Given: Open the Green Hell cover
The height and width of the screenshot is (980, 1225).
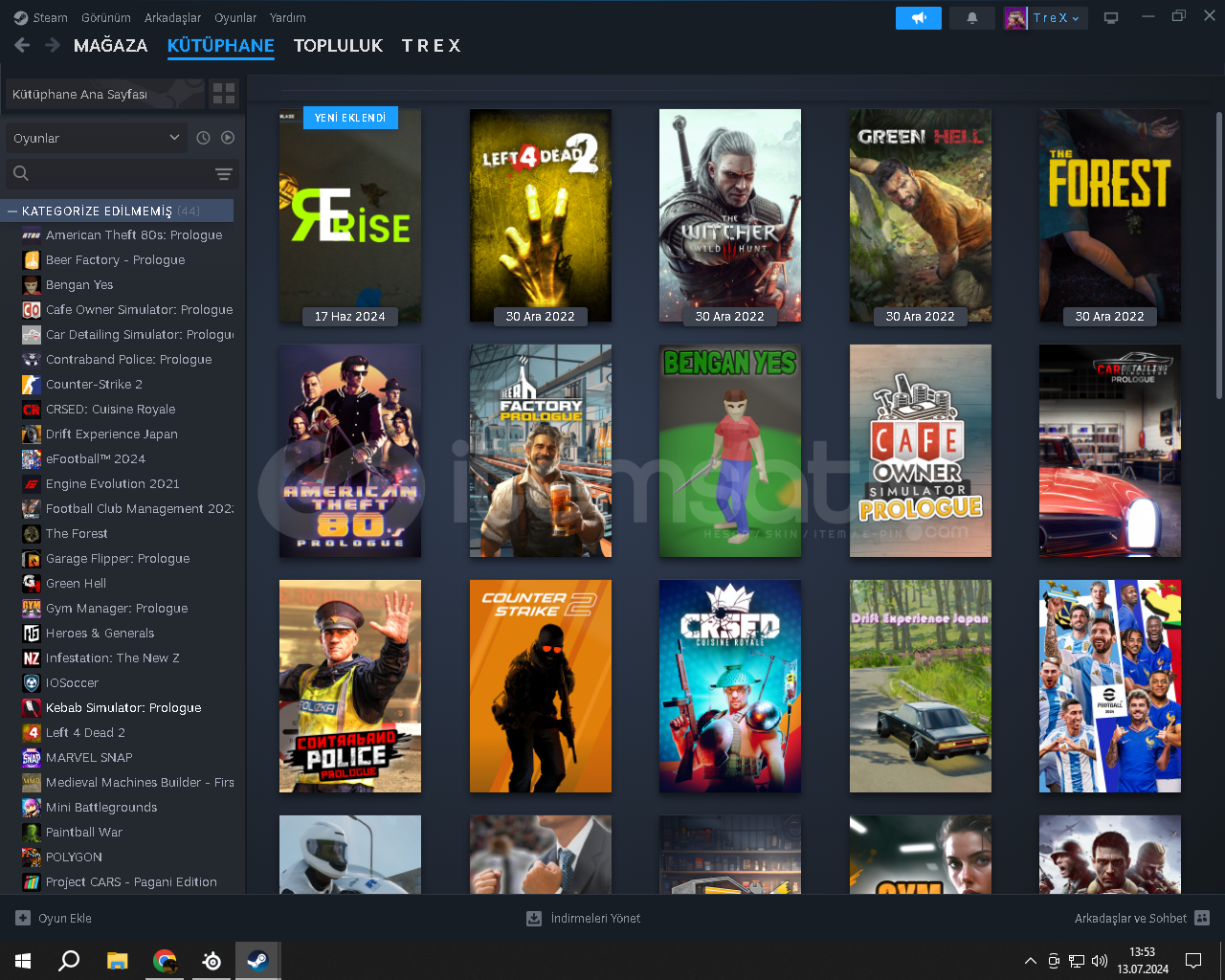Looking at the screenshot, I should (921, 215).
